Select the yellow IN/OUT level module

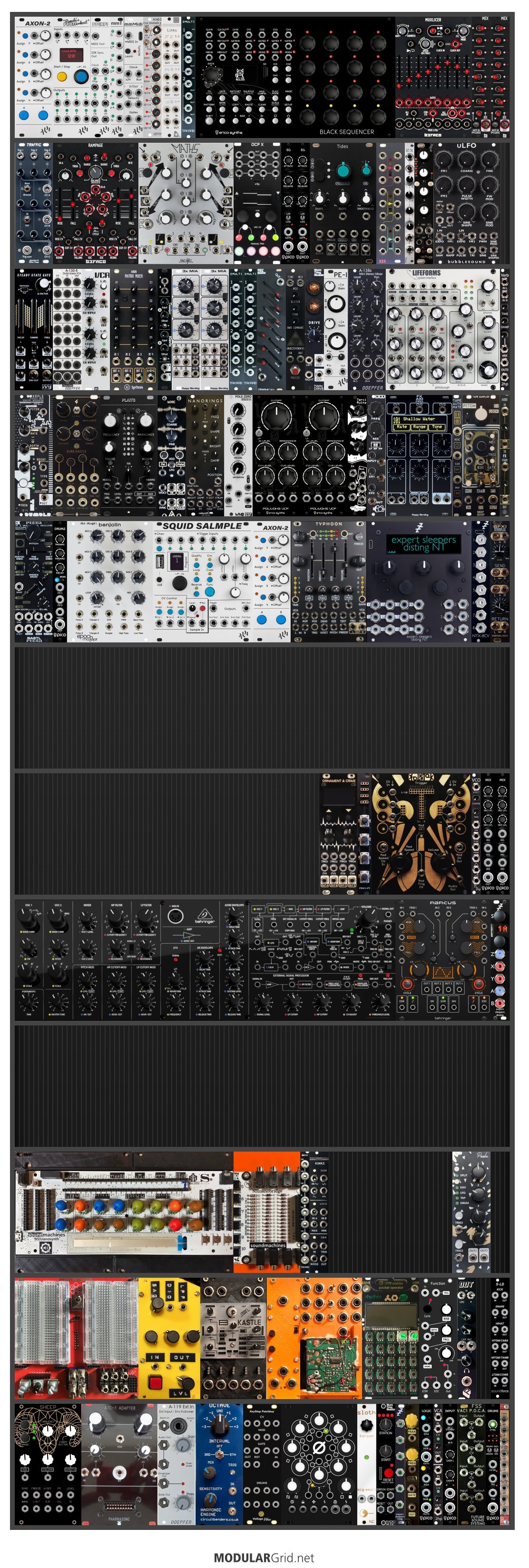tap(169, 1338)
